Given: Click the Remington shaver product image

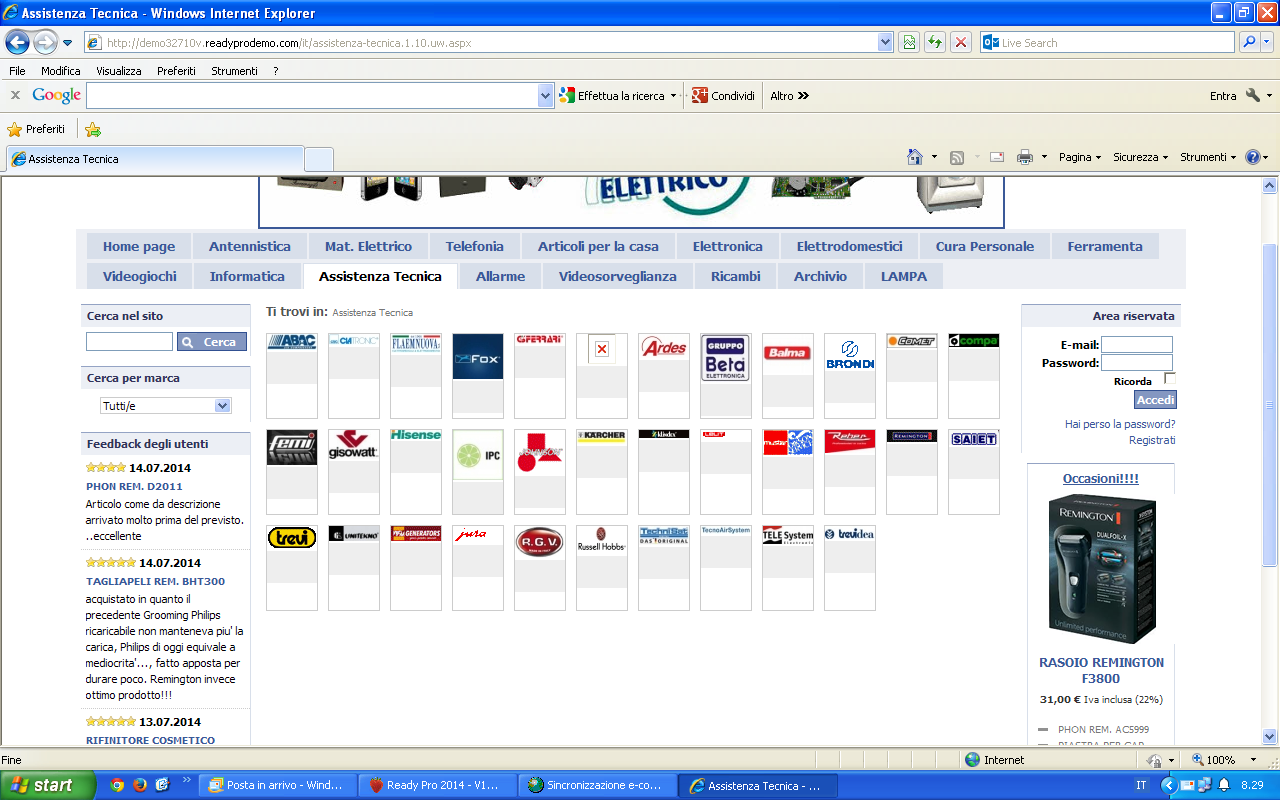Looking at the screenshot, I should tap(1101, 568).
